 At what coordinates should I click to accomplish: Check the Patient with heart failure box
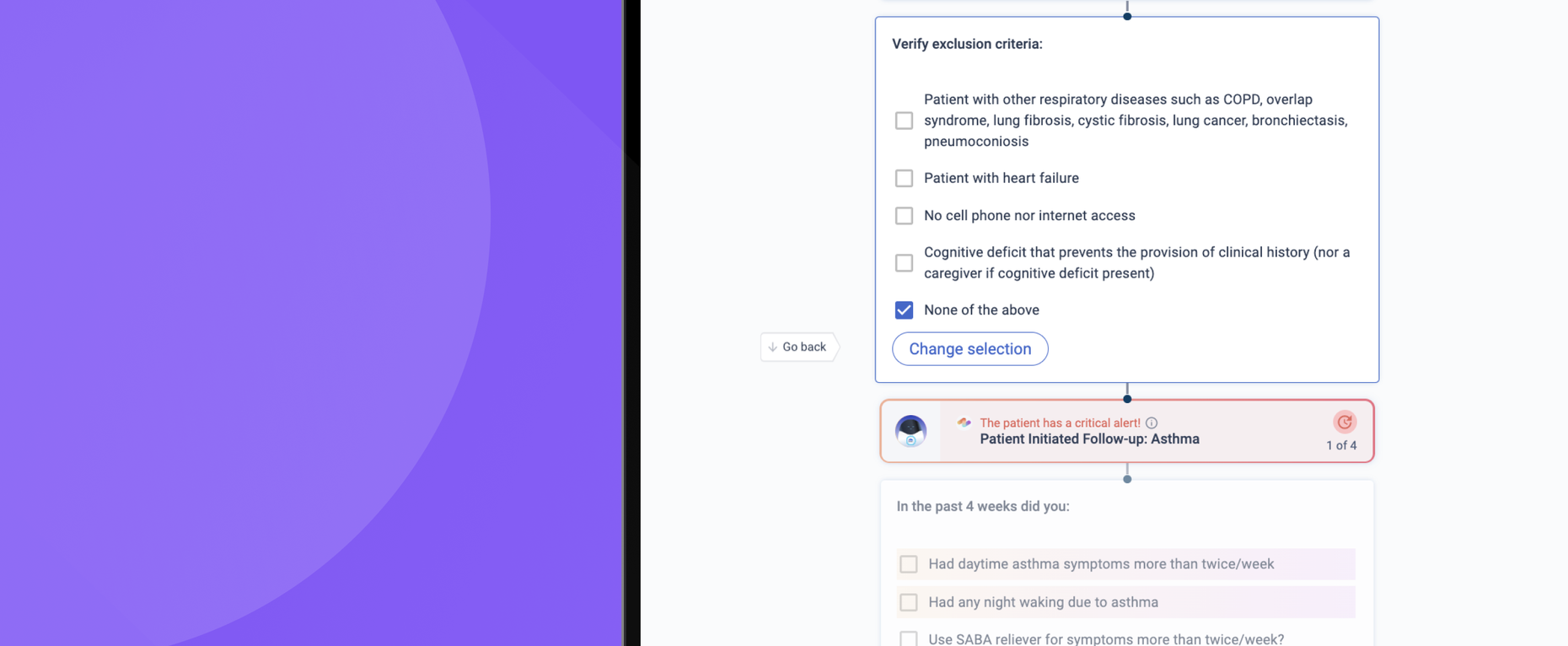pos(904,178)
